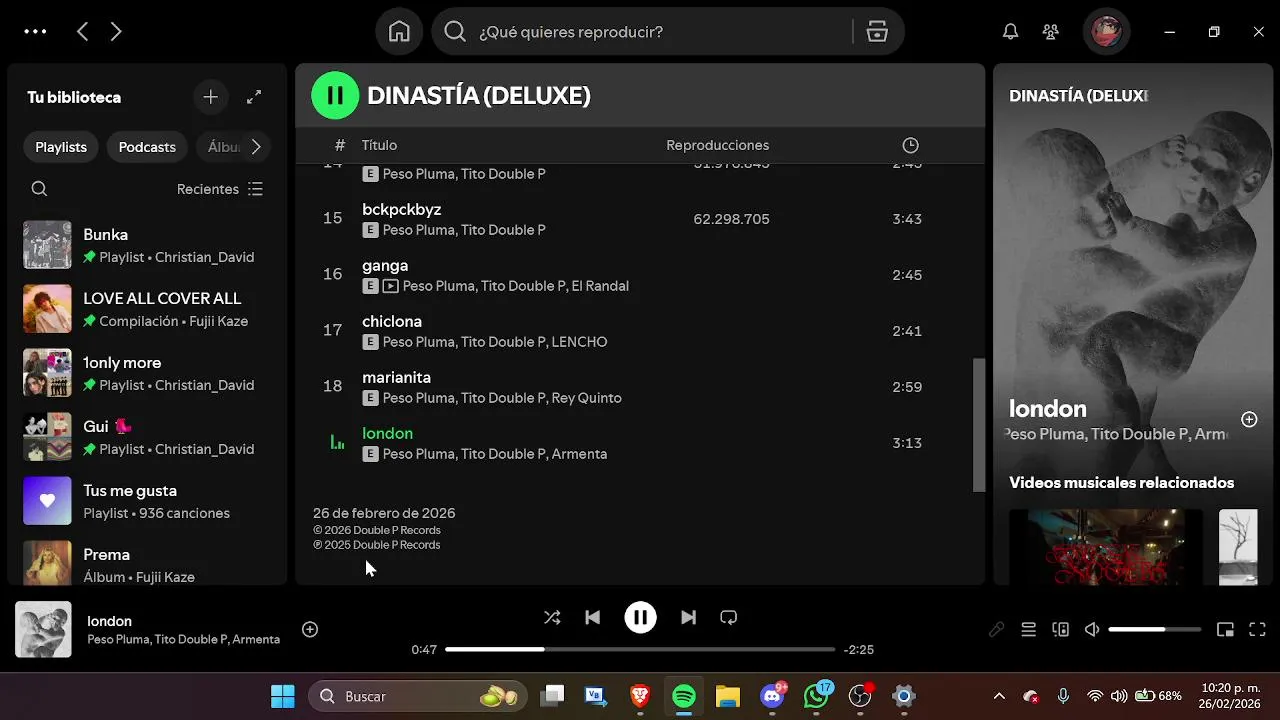Select the track marianita

396,377
